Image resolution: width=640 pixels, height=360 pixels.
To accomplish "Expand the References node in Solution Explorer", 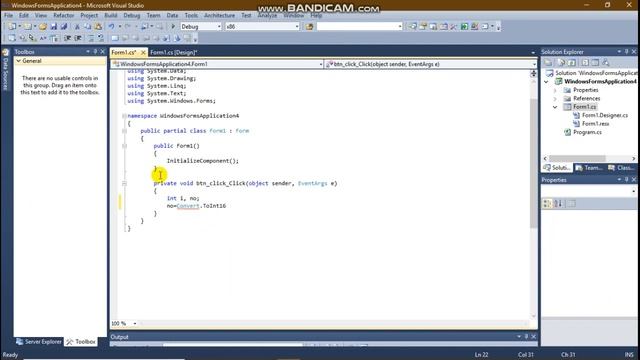I will [555, 99].
